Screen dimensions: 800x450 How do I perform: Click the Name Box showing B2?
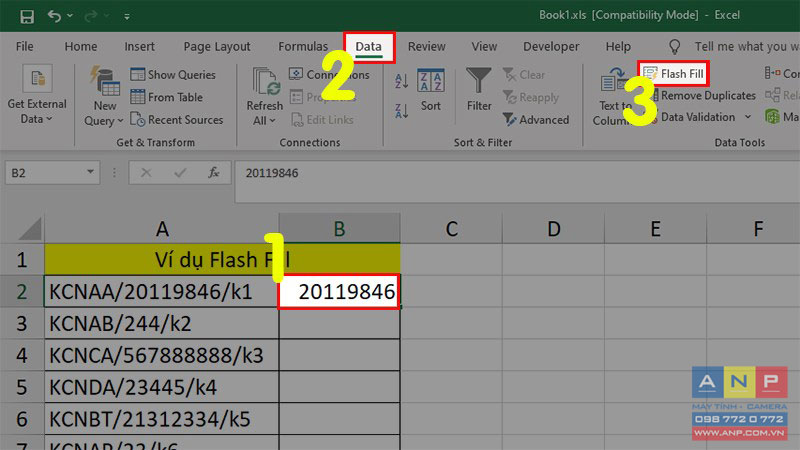pyautogui.click(x=44, y=173)
